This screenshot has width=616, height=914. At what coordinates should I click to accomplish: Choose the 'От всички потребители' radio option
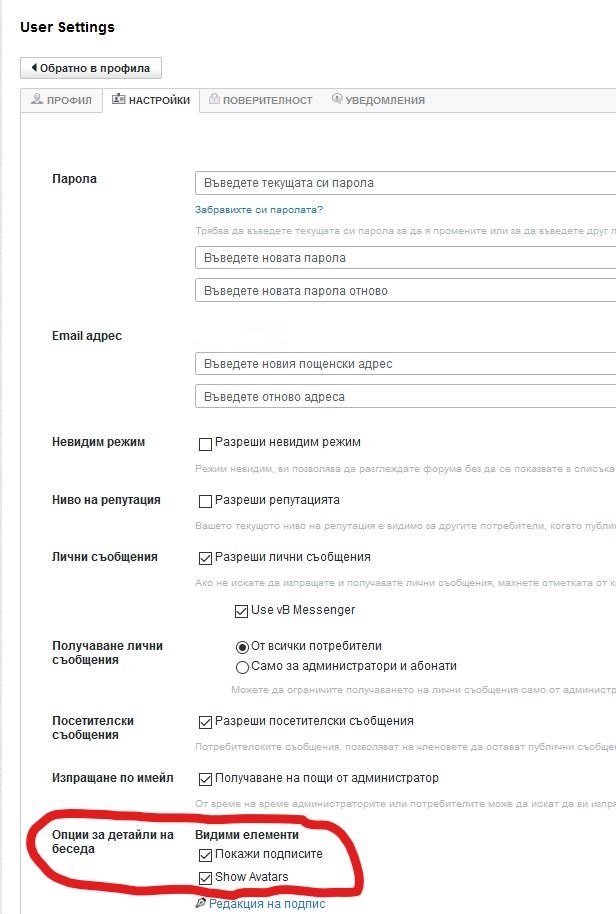(x=242, y=647)
